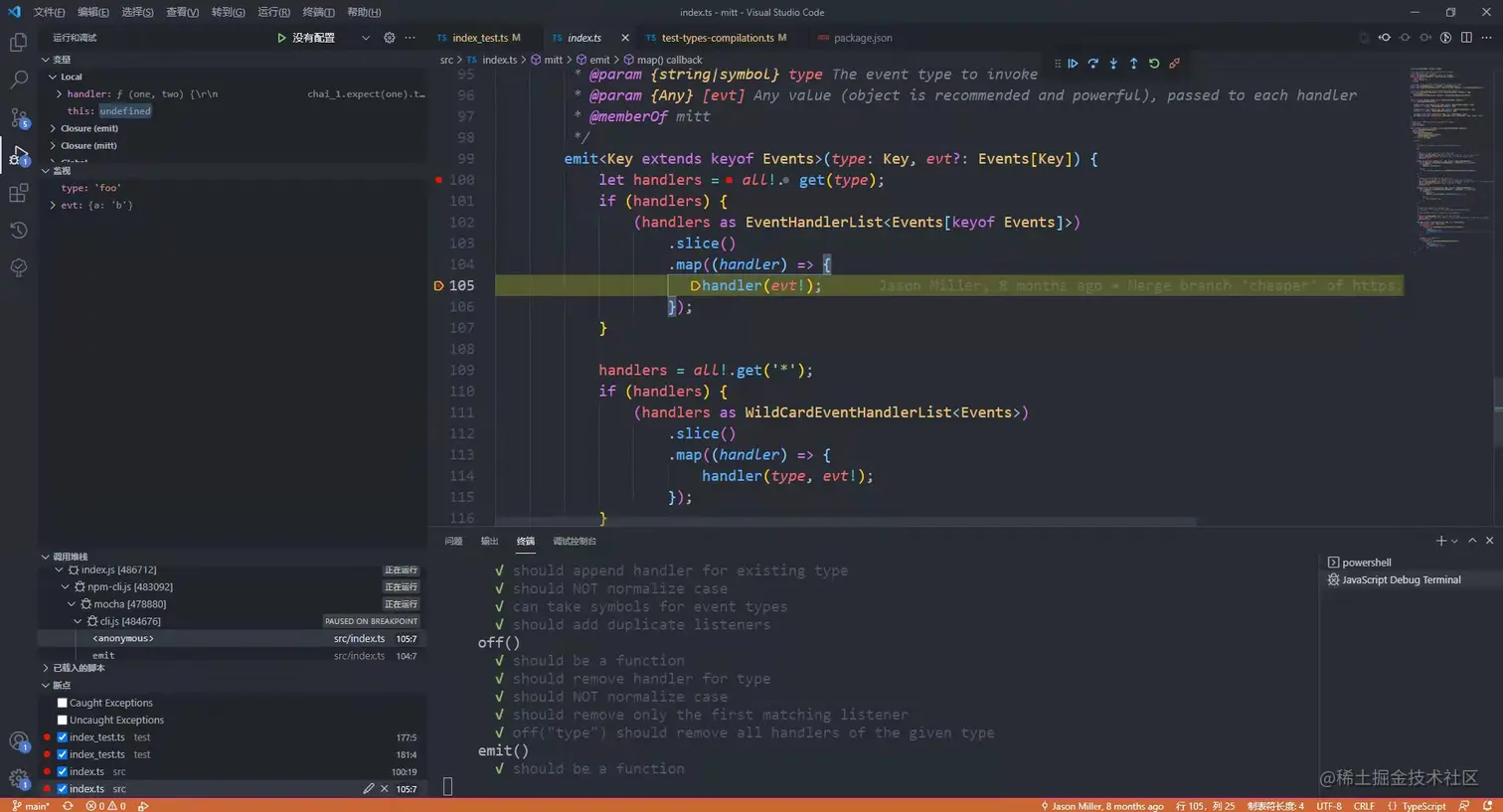Viewport: 1503px width, 812px height.
Task: Open the new terminal profile dropdown
Action: pyautogui.click(x=1454, y=541)
